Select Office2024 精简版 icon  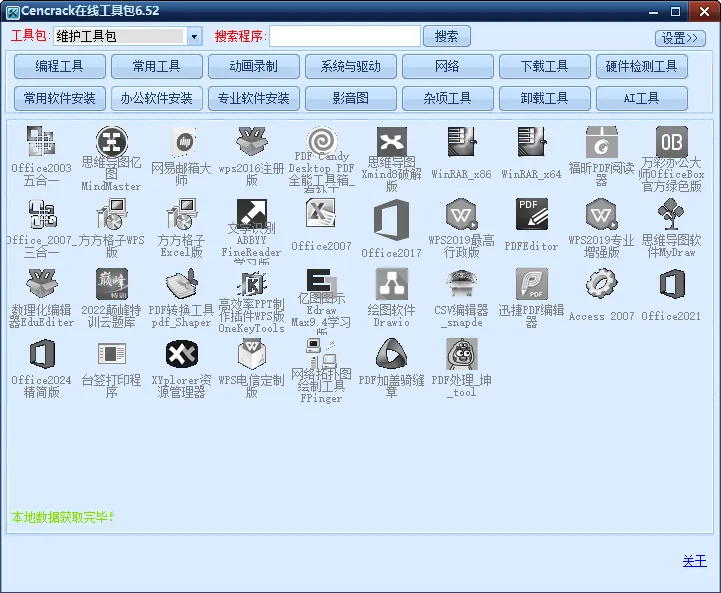click(x=41, y=354)
